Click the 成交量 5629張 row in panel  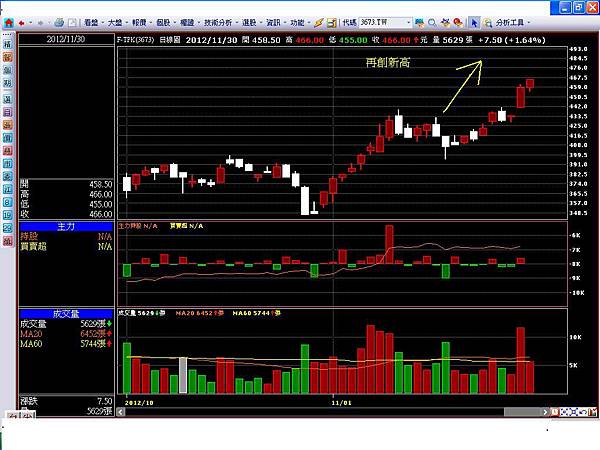pyautogui.click(x=66, y=324)
